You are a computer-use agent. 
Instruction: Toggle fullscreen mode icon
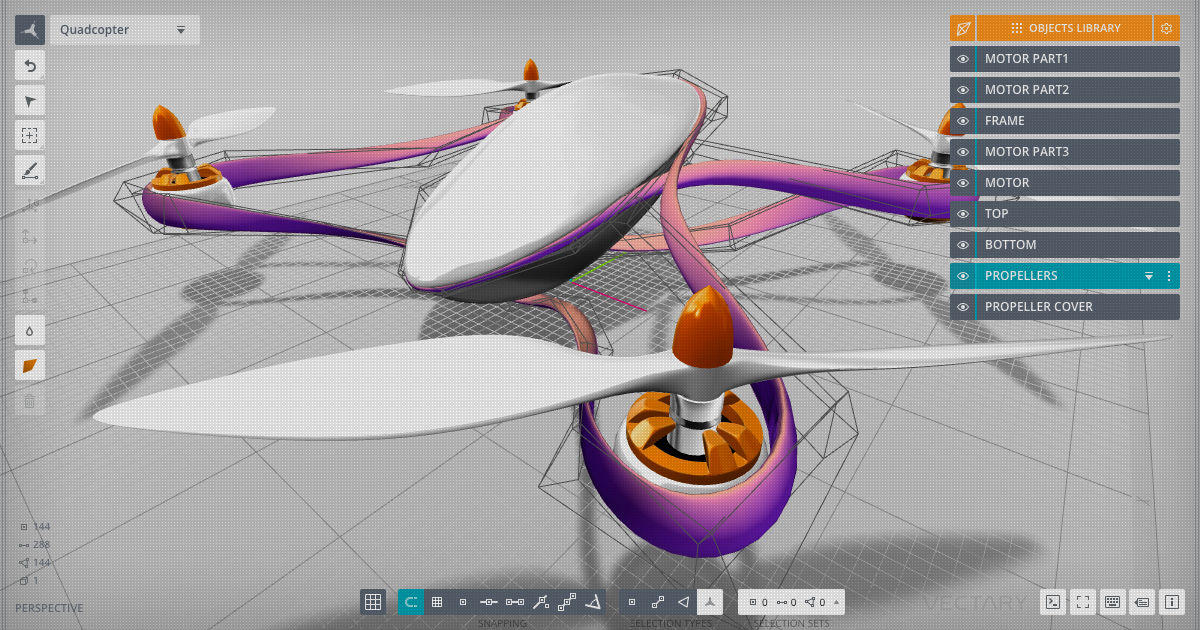coord(1082,602)
